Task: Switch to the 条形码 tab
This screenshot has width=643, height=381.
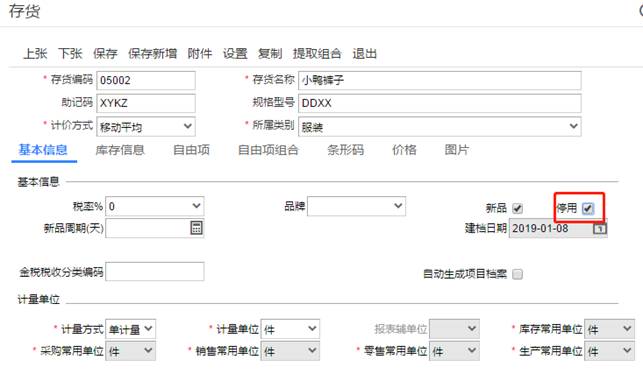Action: click(345, 150)
